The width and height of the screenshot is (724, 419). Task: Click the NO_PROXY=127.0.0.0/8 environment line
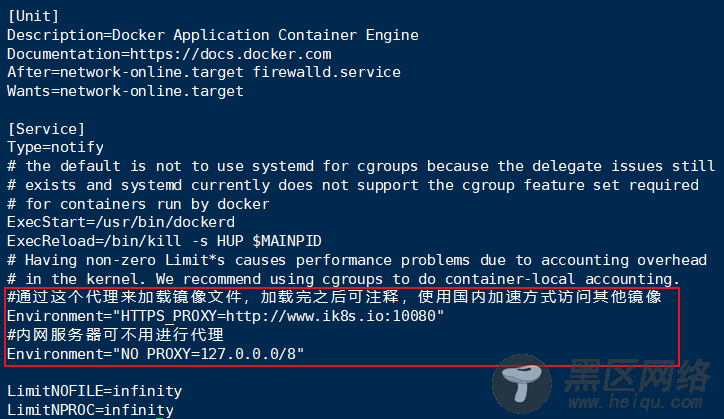[155, 354]
